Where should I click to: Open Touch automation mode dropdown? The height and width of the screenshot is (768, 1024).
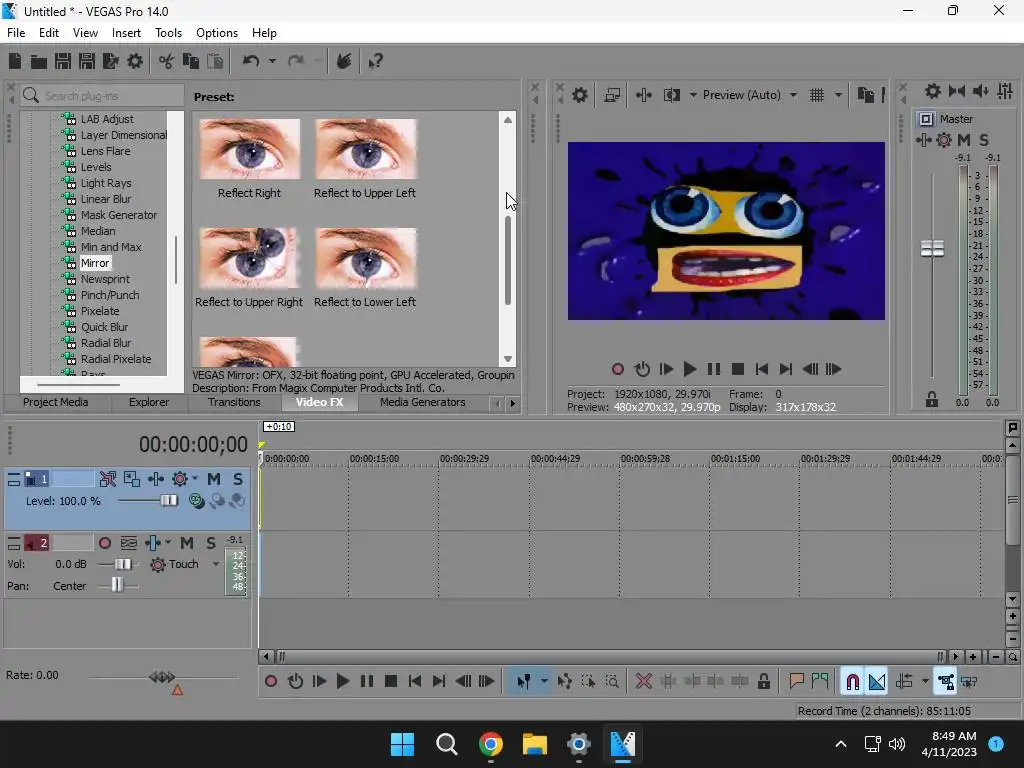click(x=216, y=564)
